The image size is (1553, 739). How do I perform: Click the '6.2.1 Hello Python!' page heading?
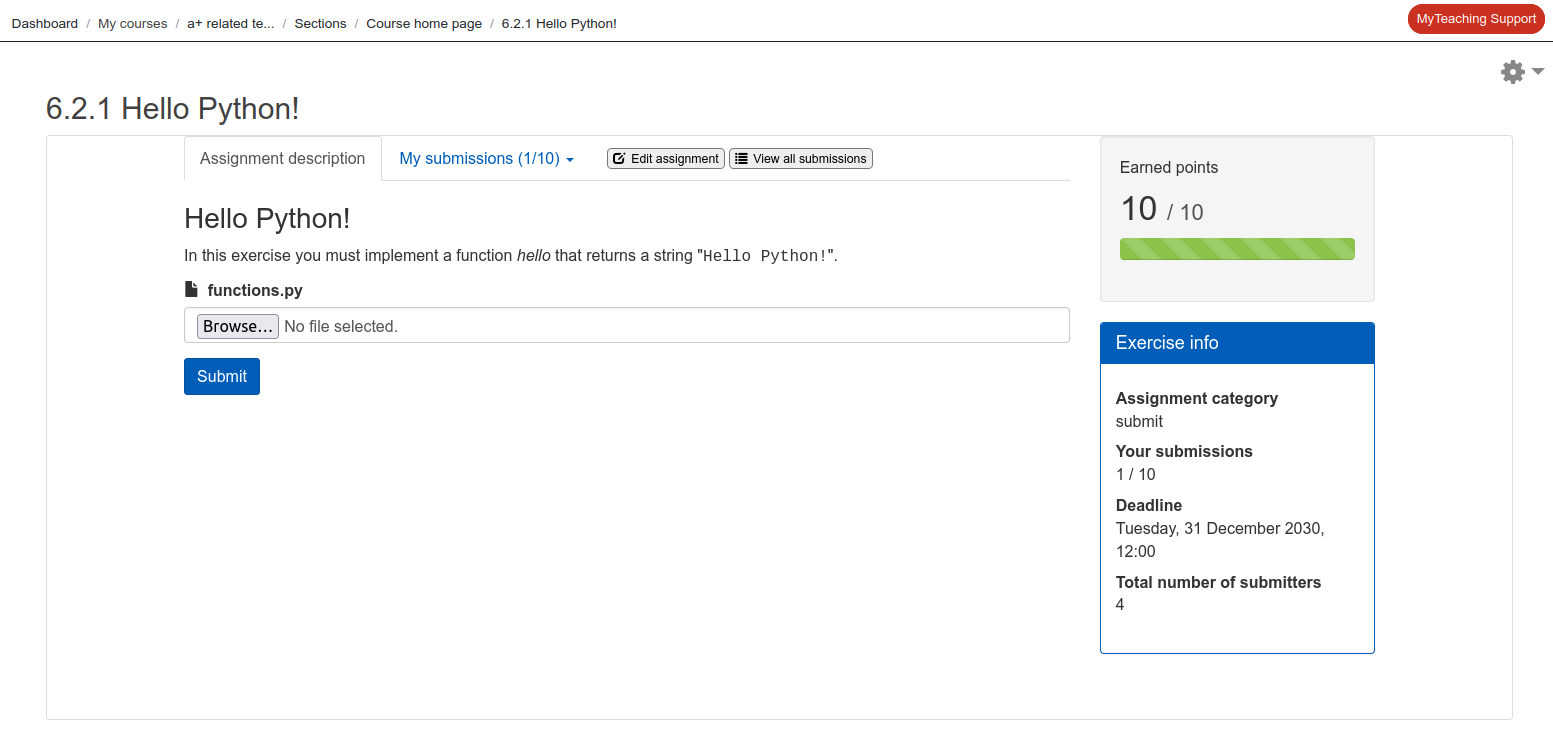click(173, 108)
